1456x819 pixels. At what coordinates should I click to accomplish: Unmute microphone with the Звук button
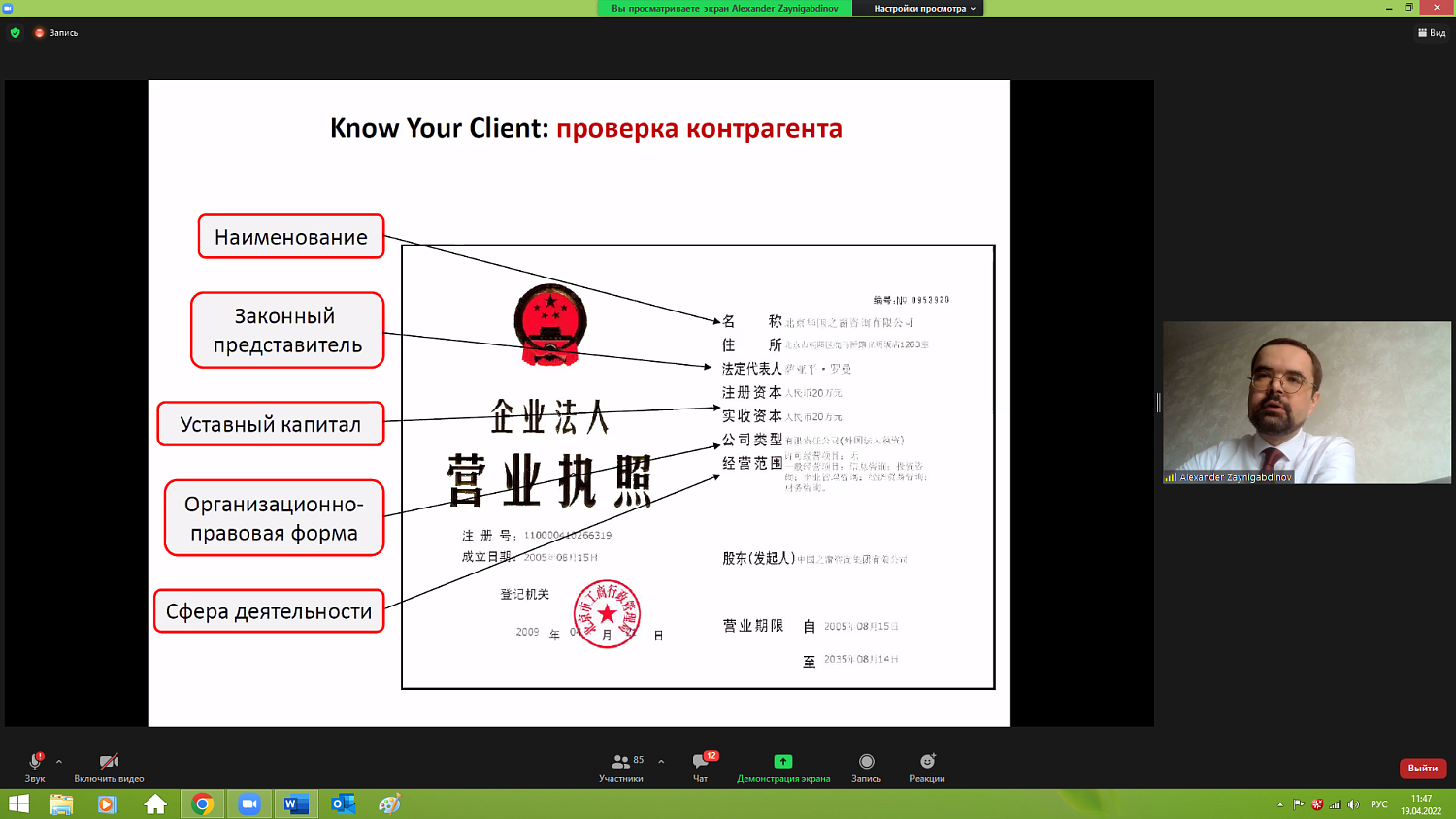[35, 766]
